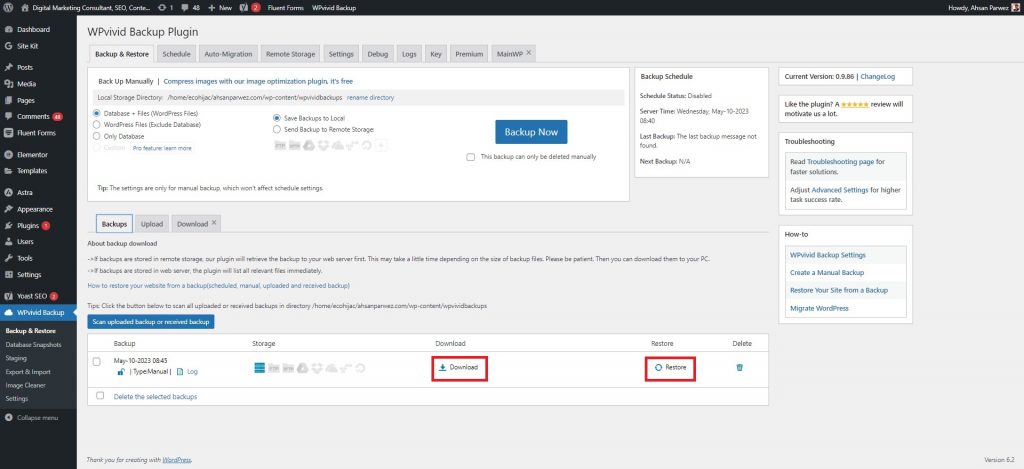Select Save Backups to Local
Image resolution: width=1024 pixels, height=469 pixels.
point(277,118)
